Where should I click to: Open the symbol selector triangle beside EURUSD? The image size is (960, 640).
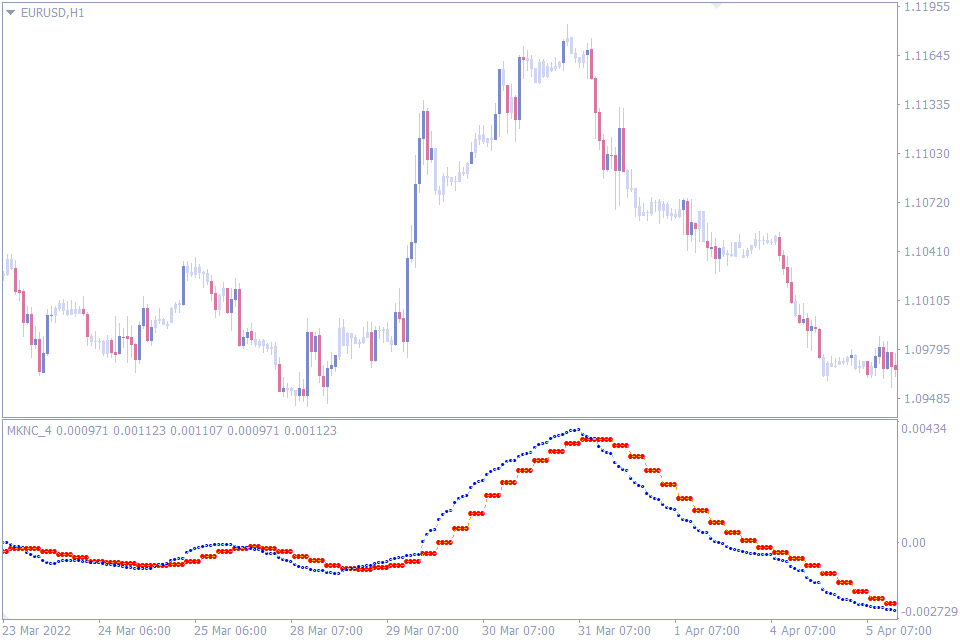click(x=9, y=14)
